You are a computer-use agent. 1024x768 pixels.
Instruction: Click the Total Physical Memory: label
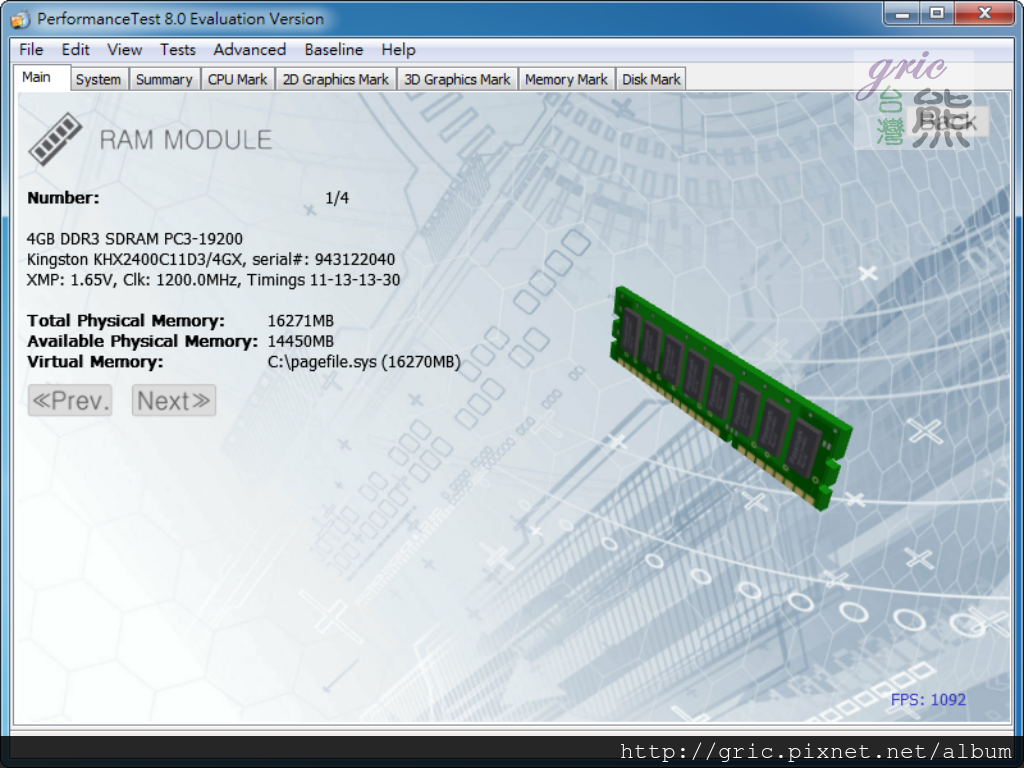(125, 321)
